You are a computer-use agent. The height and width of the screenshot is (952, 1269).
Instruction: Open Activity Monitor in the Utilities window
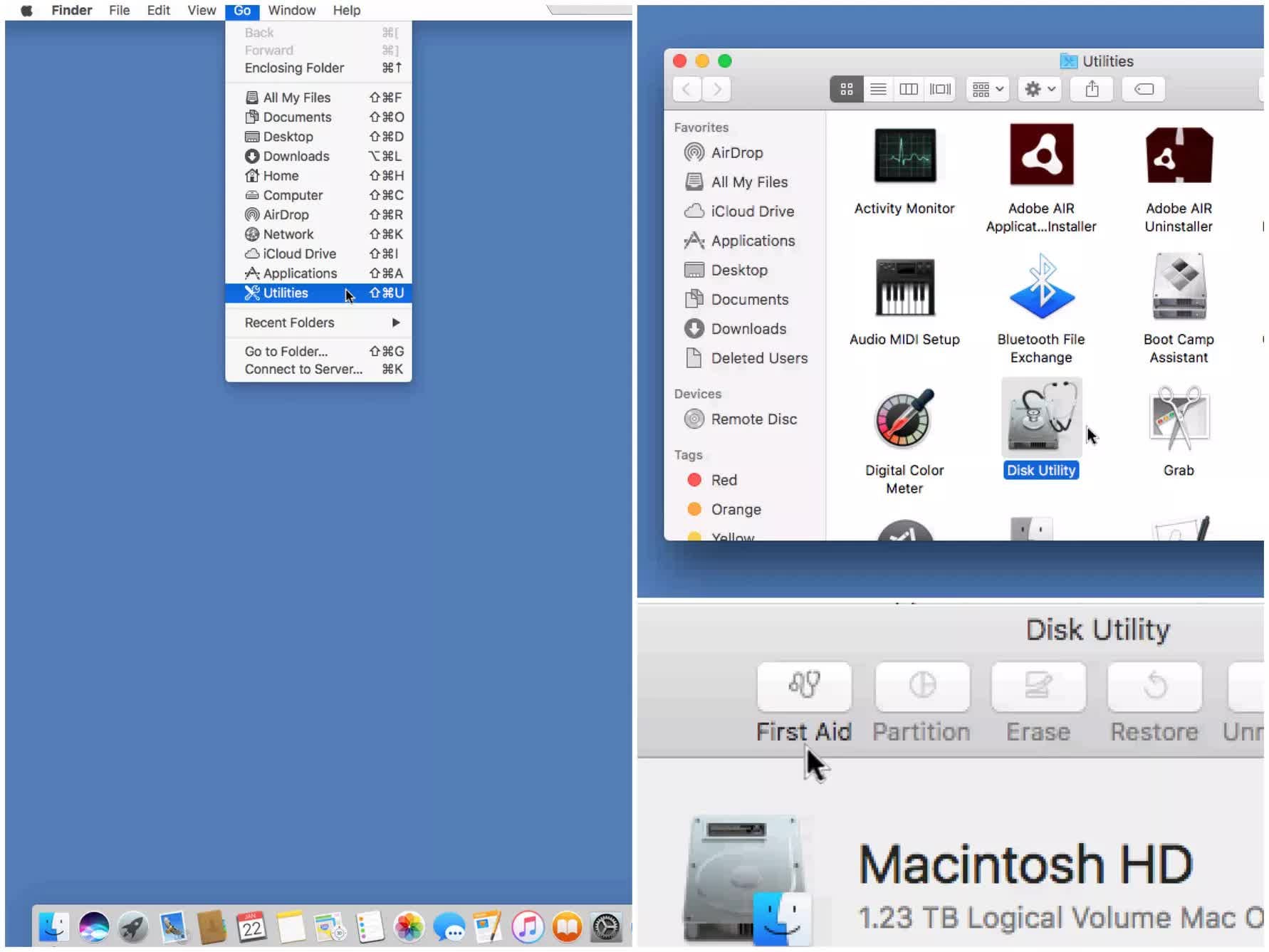point(904,155)
